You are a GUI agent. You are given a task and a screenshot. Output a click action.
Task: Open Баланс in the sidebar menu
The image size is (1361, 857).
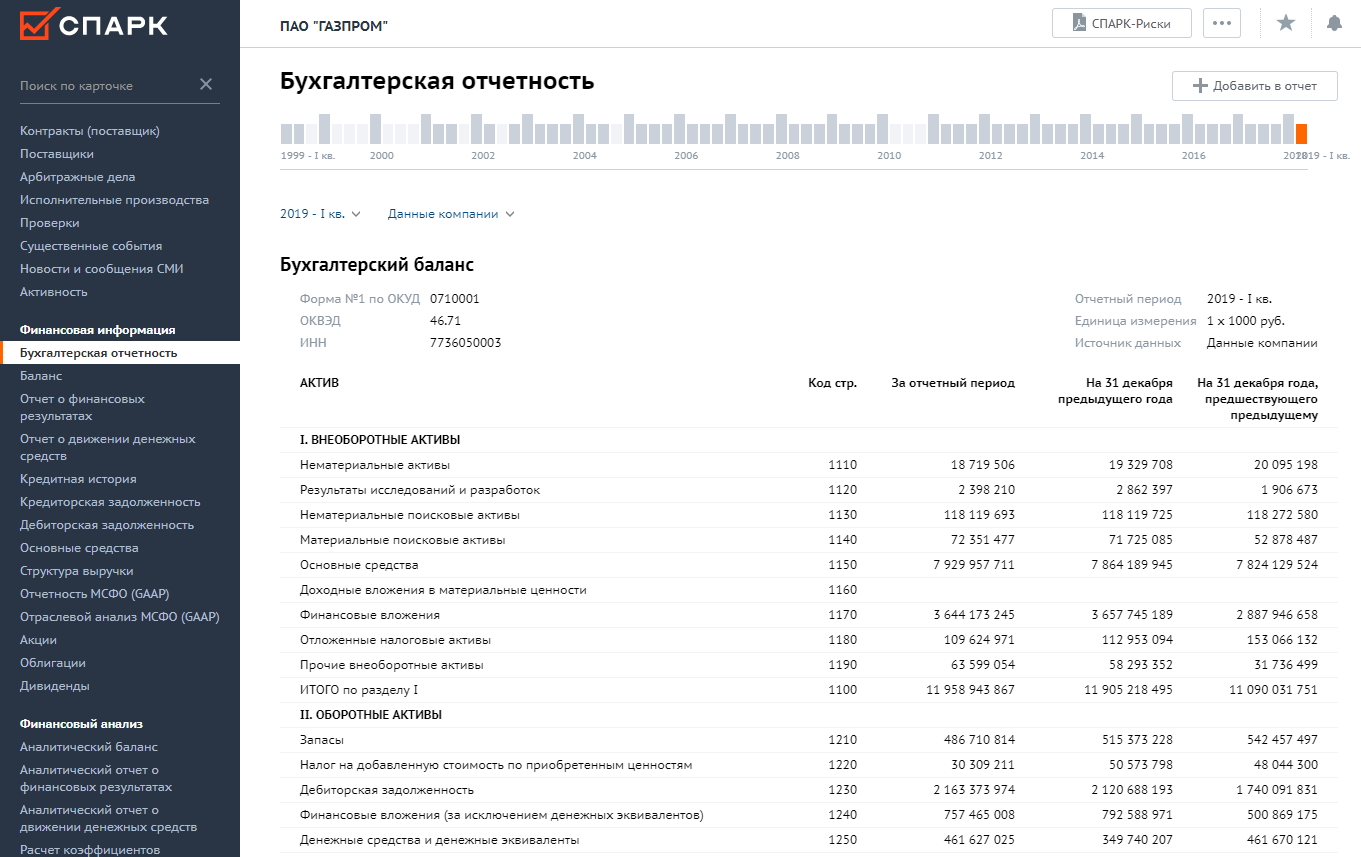click(x=41, y=376)
